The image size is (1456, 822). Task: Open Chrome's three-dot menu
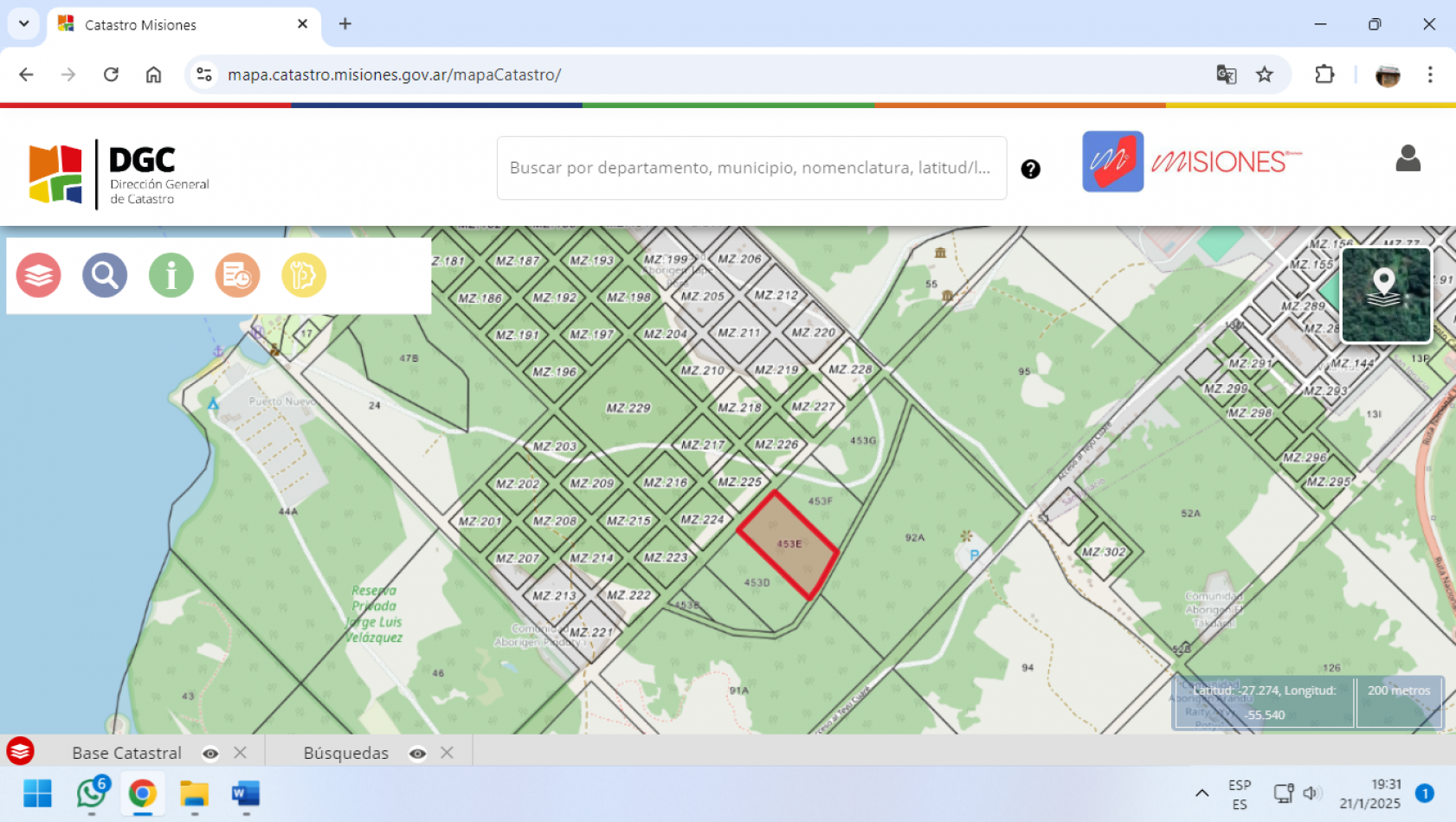(1430, 74)
